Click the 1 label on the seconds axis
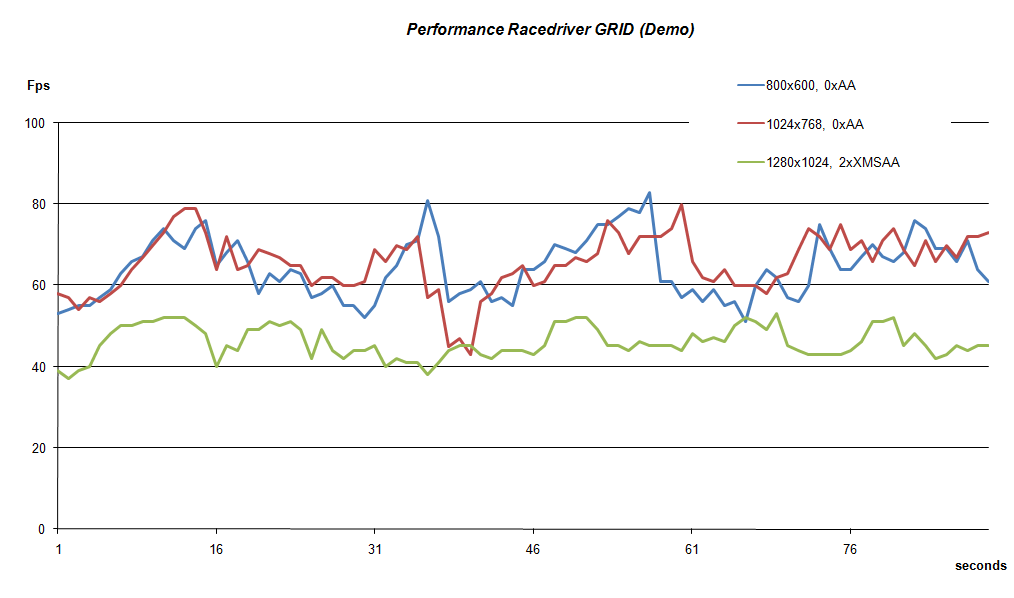Screen dimensions: 1014x598 (x=58, y=550)
